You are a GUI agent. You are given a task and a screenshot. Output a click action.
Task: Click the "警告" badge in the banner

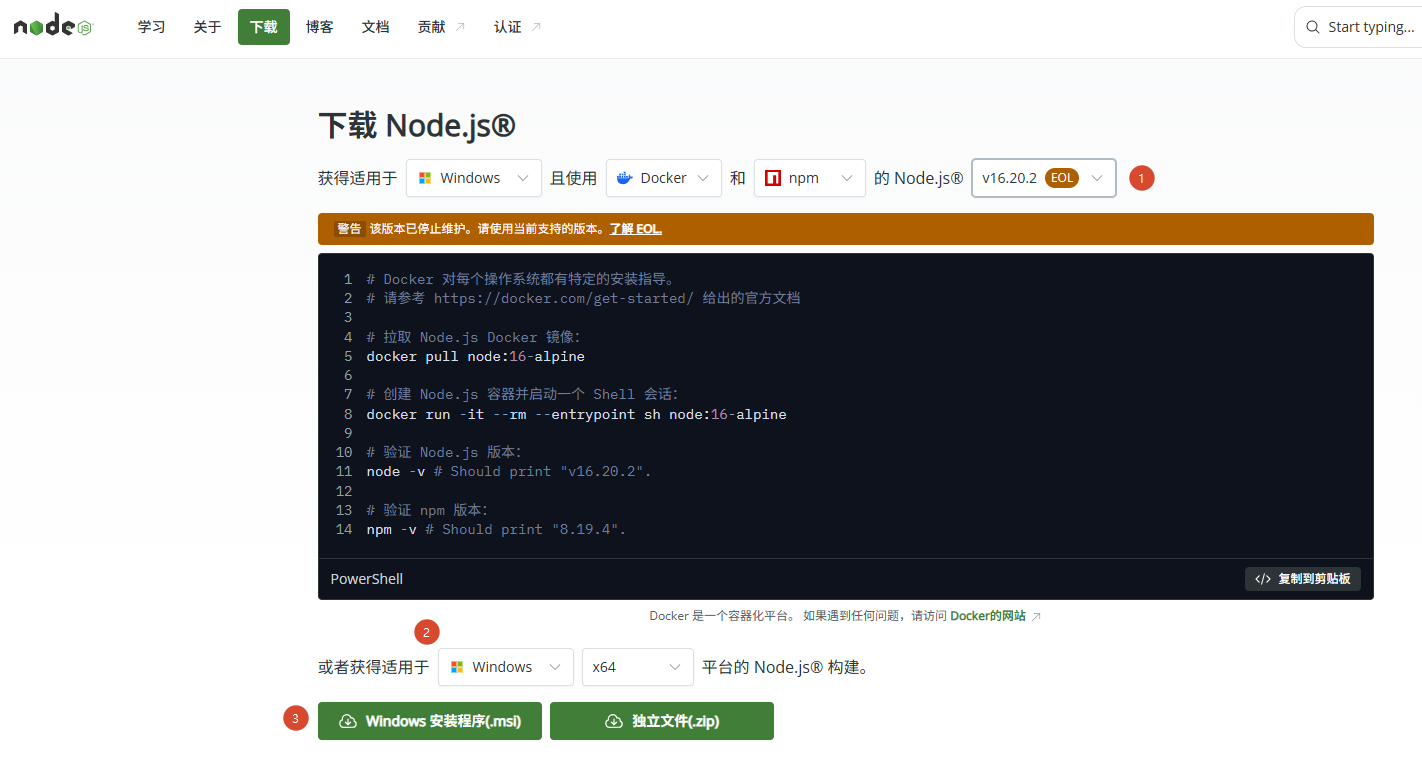349,229
